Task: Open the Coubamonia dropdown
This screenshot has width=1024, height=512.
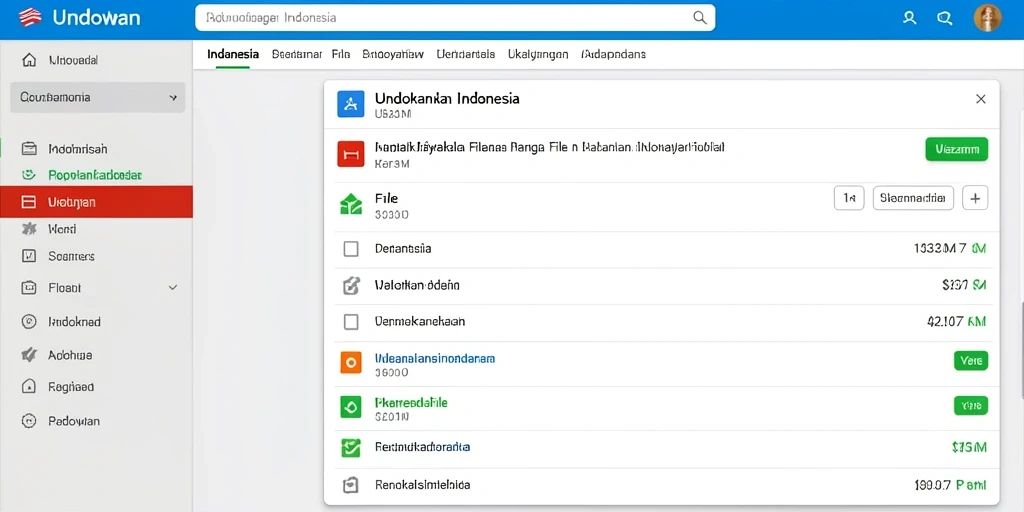Action: coord(98,97)
